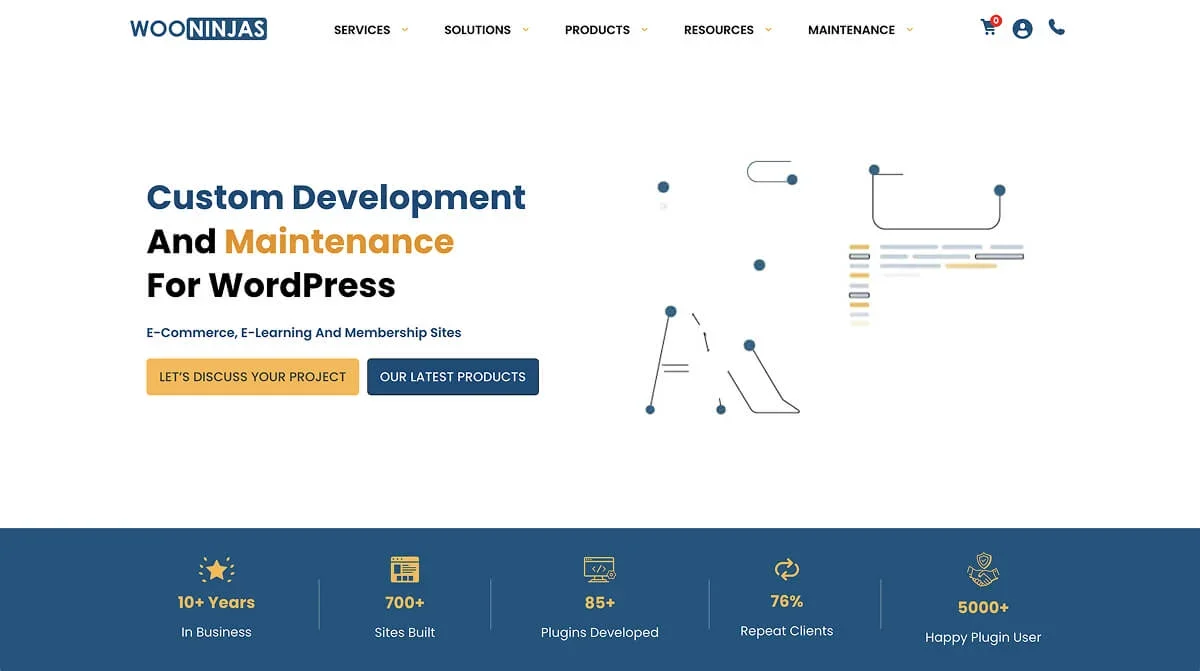Expand the Resources dropdown arrow
The image size is (1200, 671).
point(768,29)
